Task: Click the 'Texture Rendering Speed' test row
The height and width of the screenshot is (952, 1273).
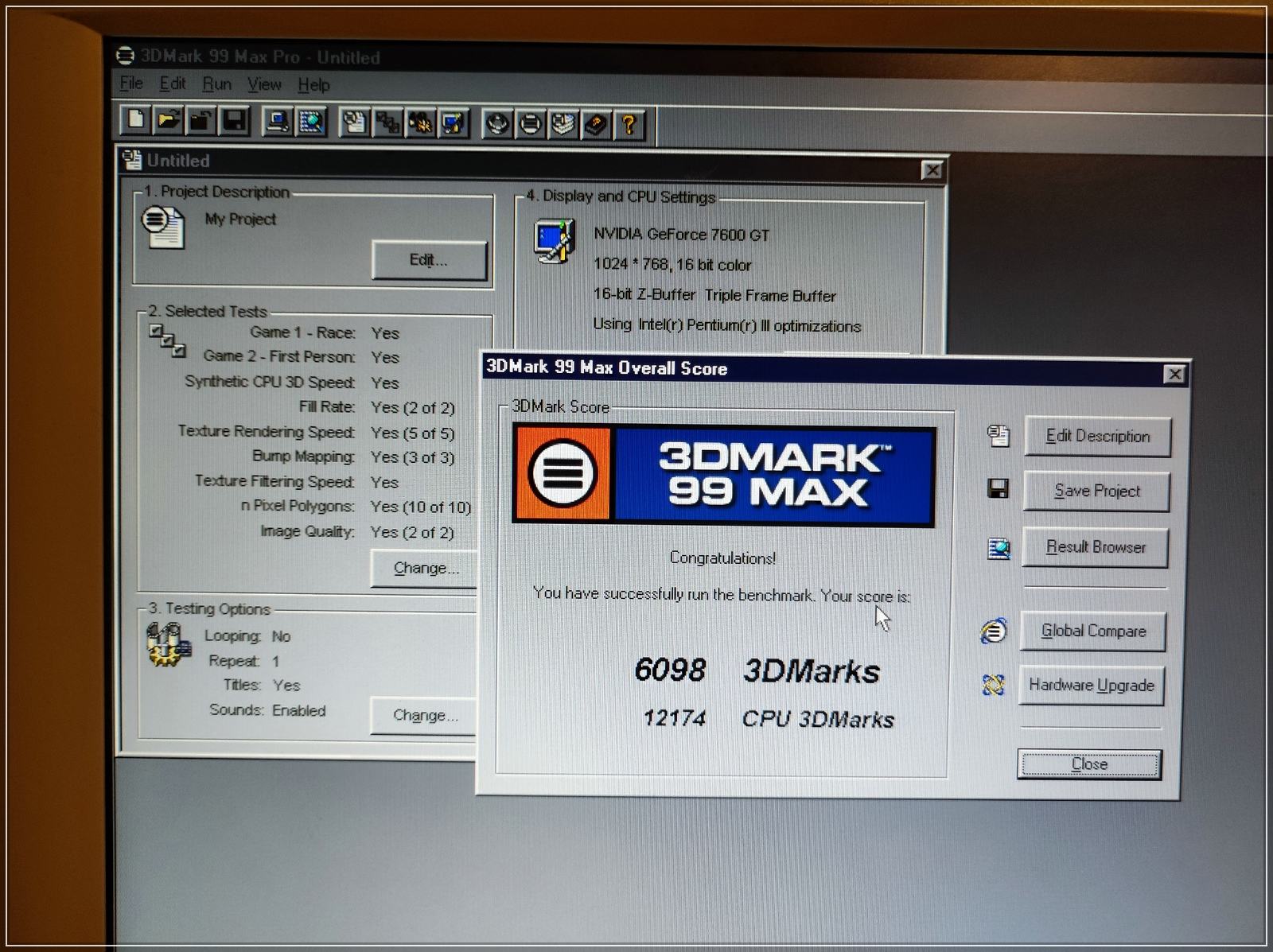Action: [316, 432]
